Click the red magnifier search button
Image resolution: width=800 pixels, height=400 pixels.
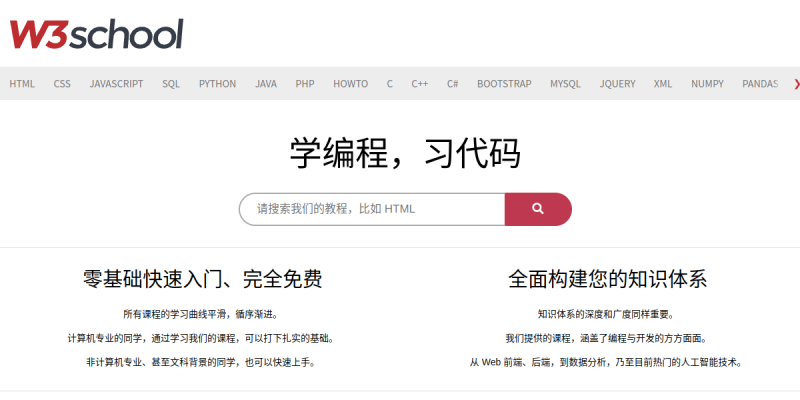pos(538,209)
